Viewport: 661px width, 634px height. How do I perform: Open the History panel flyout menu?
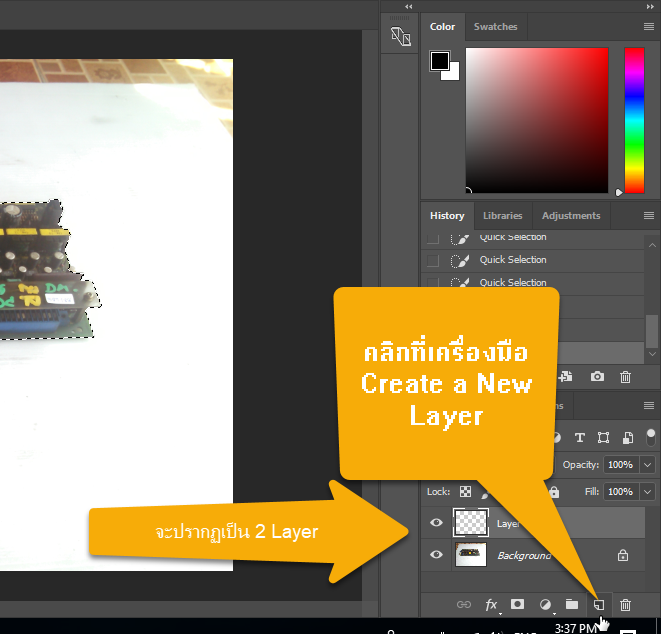[x=649, y=215]
